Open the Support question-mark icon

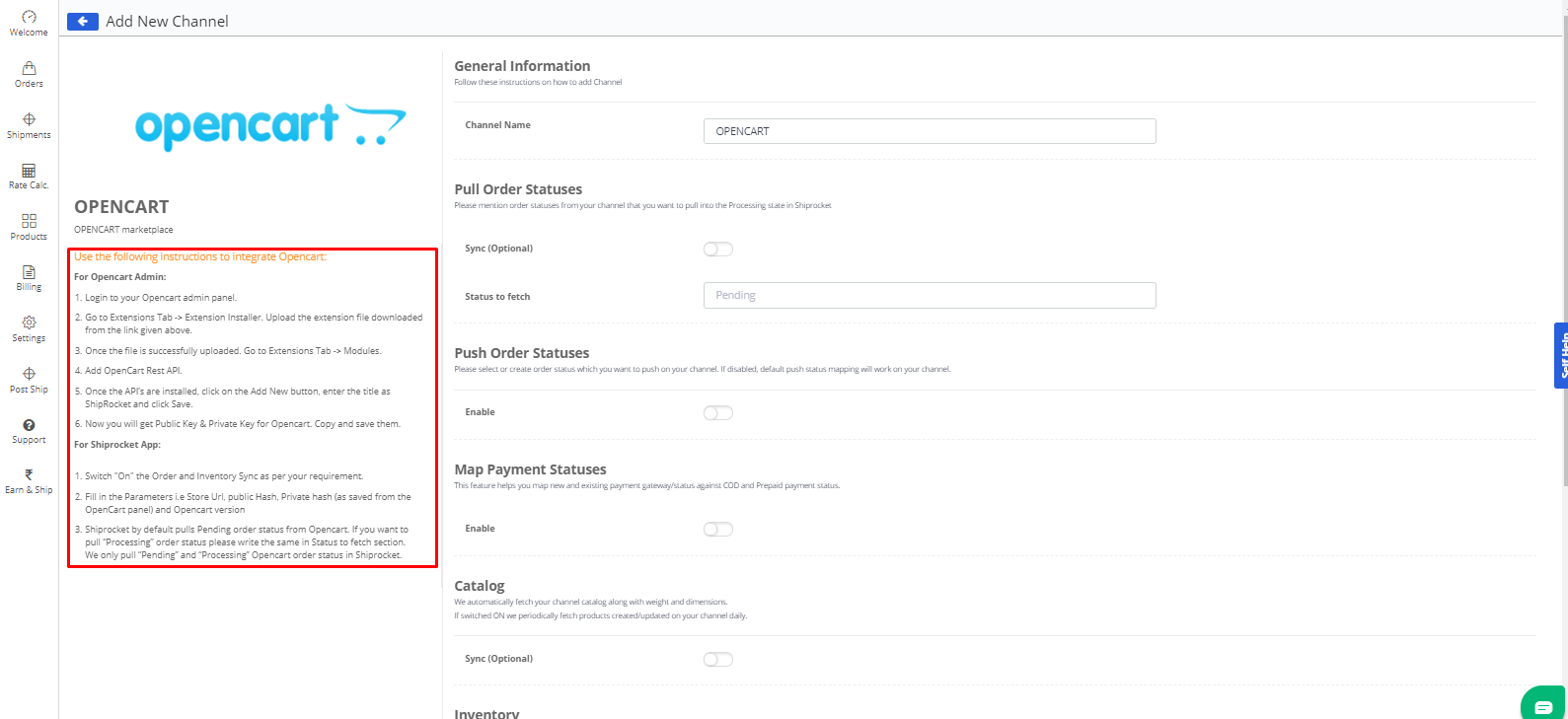tap(29, 425)
